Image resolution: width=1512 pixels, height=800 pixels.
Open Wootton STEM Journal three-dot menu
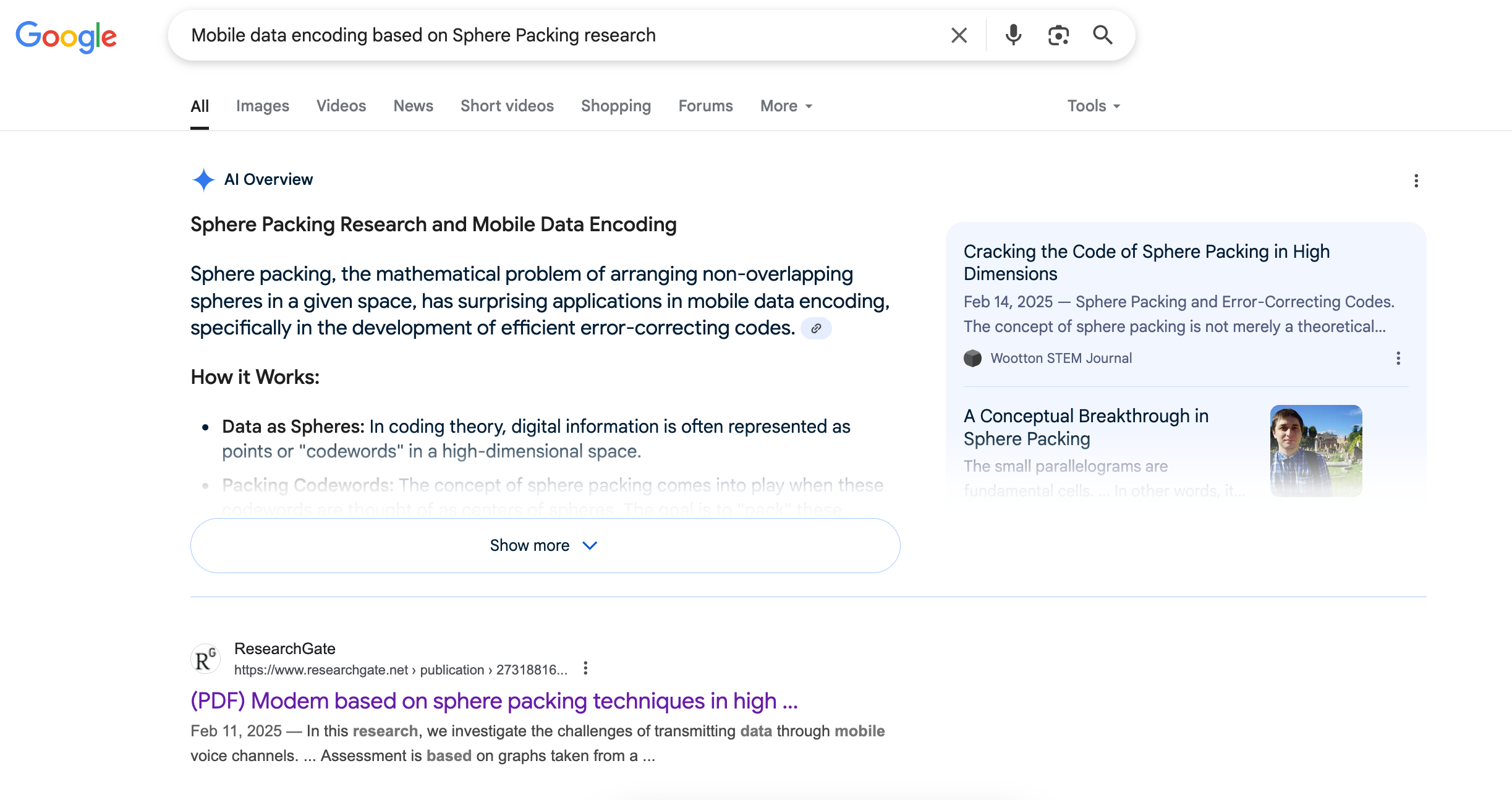click(1398, 359)
